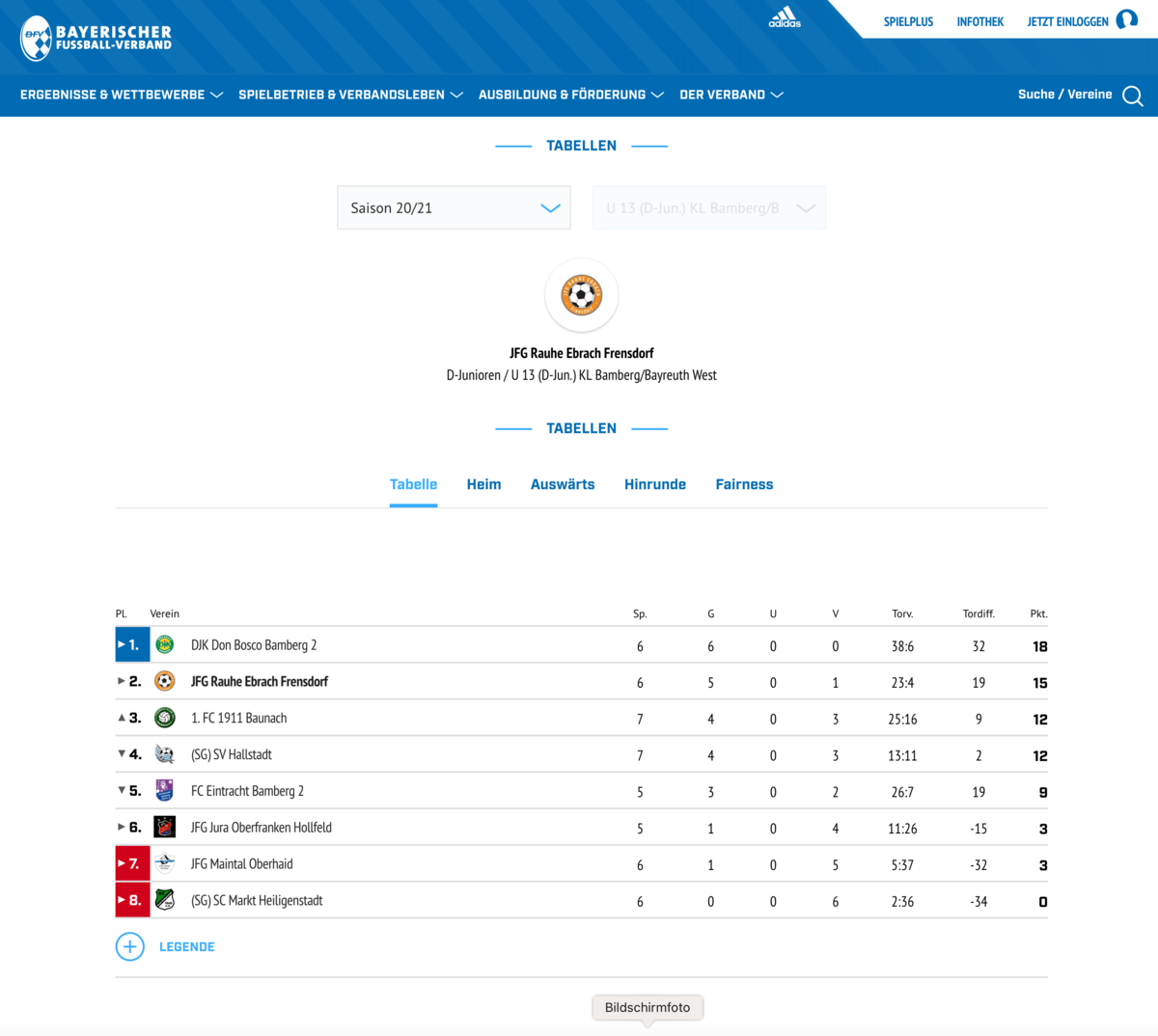1158x1036 pixels.
Task: Click the (SG) SC Markt Heiligenstadt crest
Action: (165, 900)
